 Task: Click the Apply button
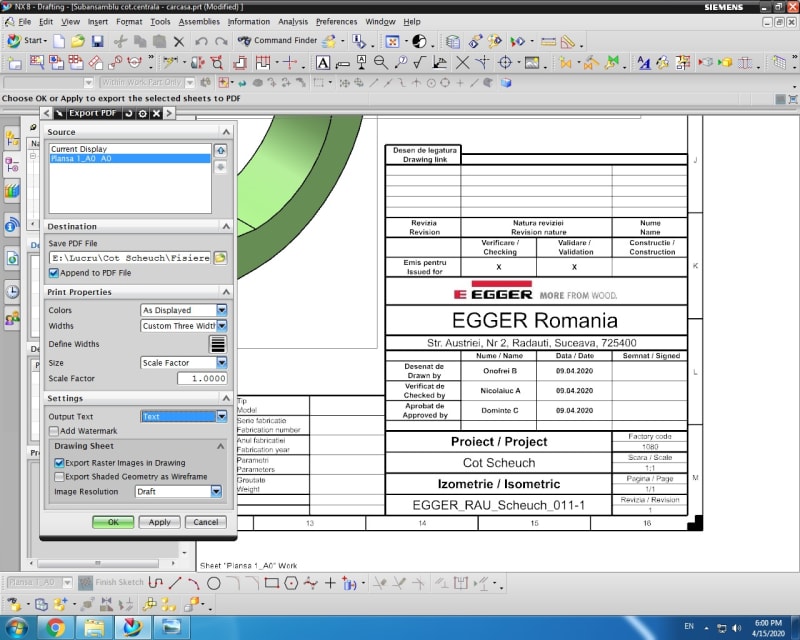(x=160, y=522)
